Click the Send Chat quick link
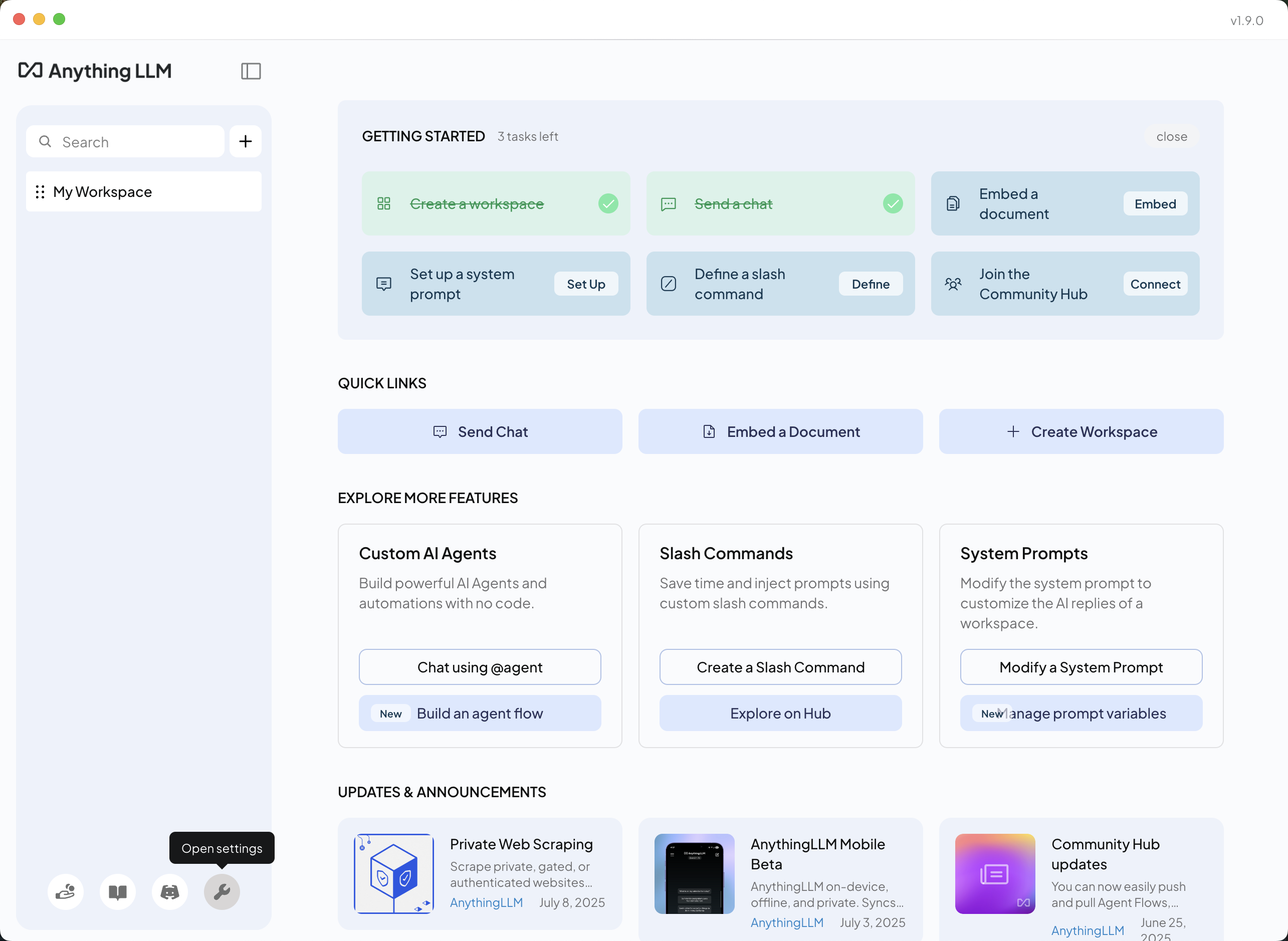Screen dimensions: 1288x941 pos(480,432)
